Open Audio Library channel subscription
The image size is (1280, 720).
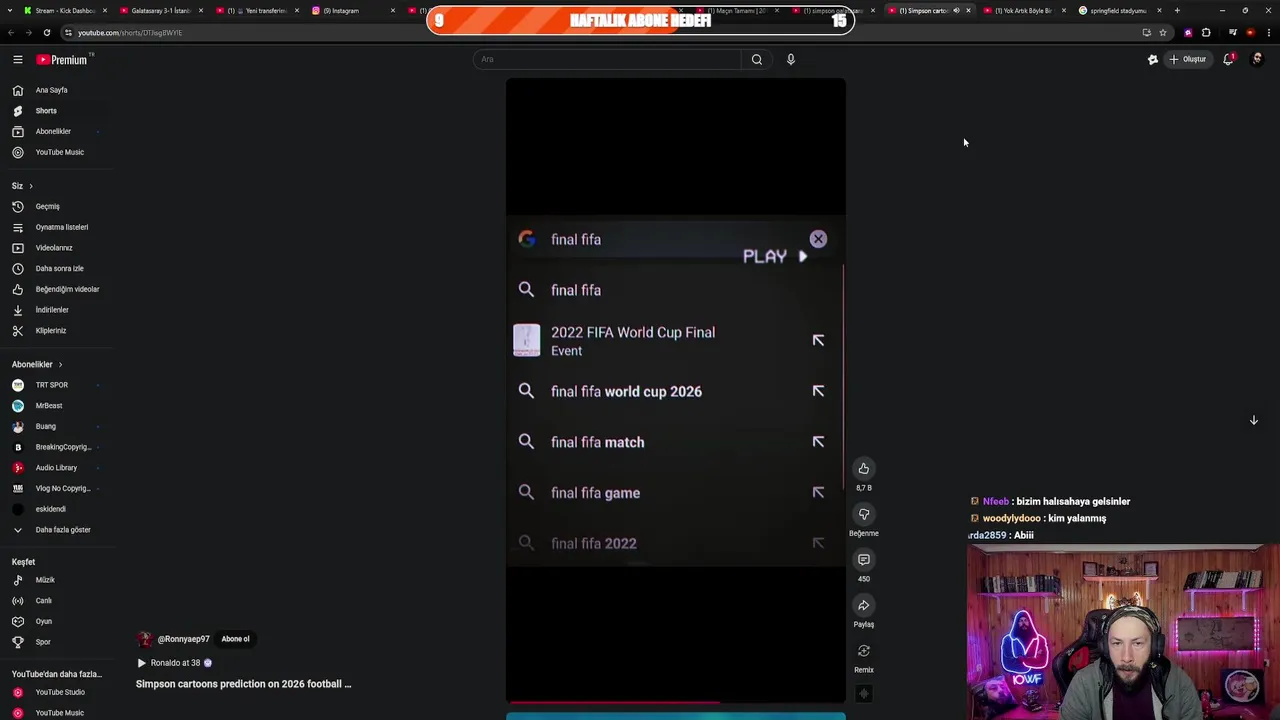(x=57, y=468)
